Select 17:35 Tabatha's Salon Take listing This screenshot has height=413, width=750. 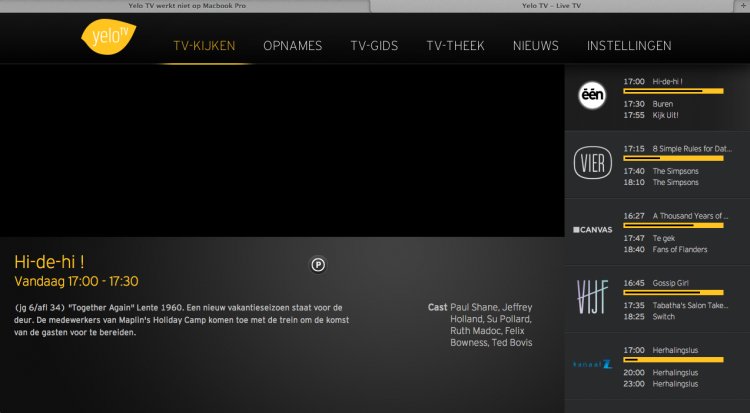675,305
